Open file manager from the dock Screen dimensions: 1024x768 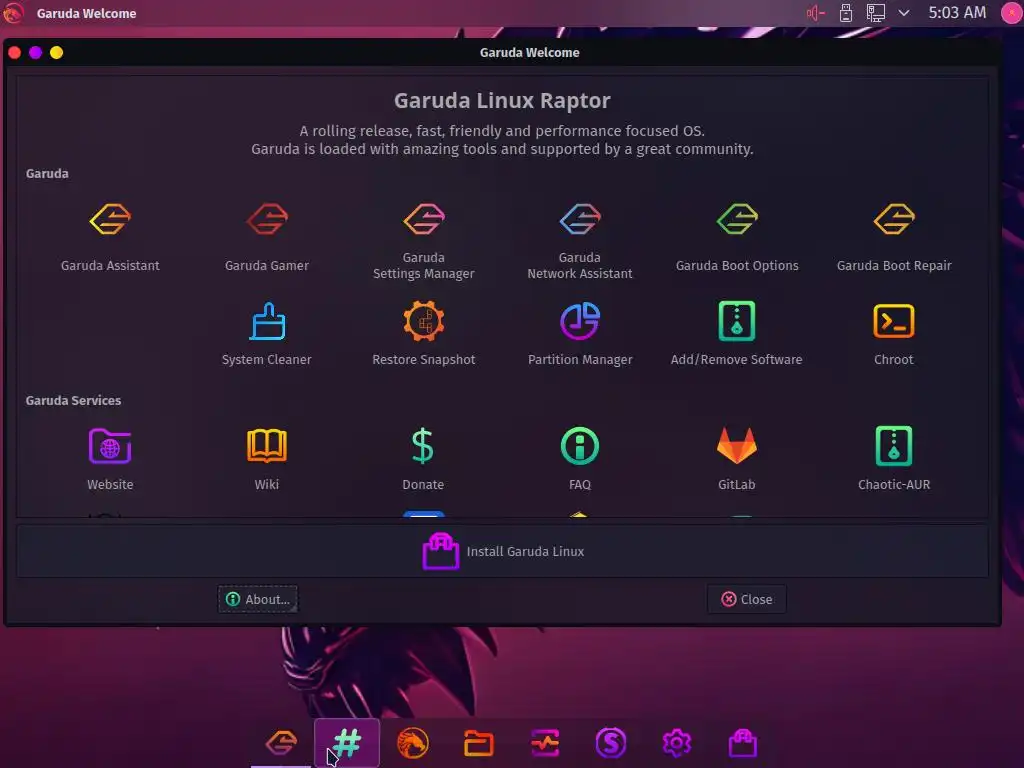479,743
